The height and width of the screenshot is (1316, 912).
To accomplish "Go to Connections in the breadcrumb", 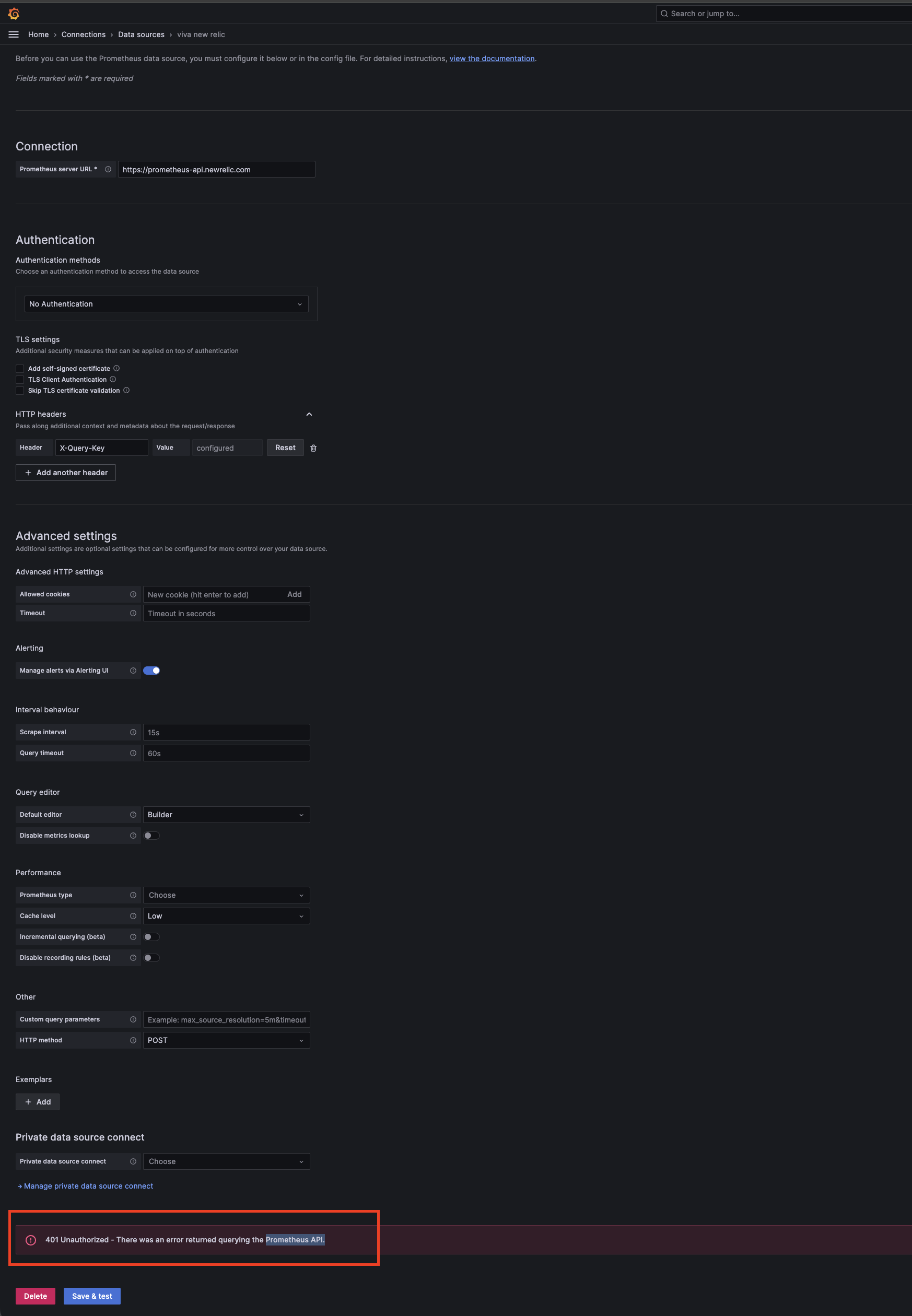I will [x=84, y=35].
